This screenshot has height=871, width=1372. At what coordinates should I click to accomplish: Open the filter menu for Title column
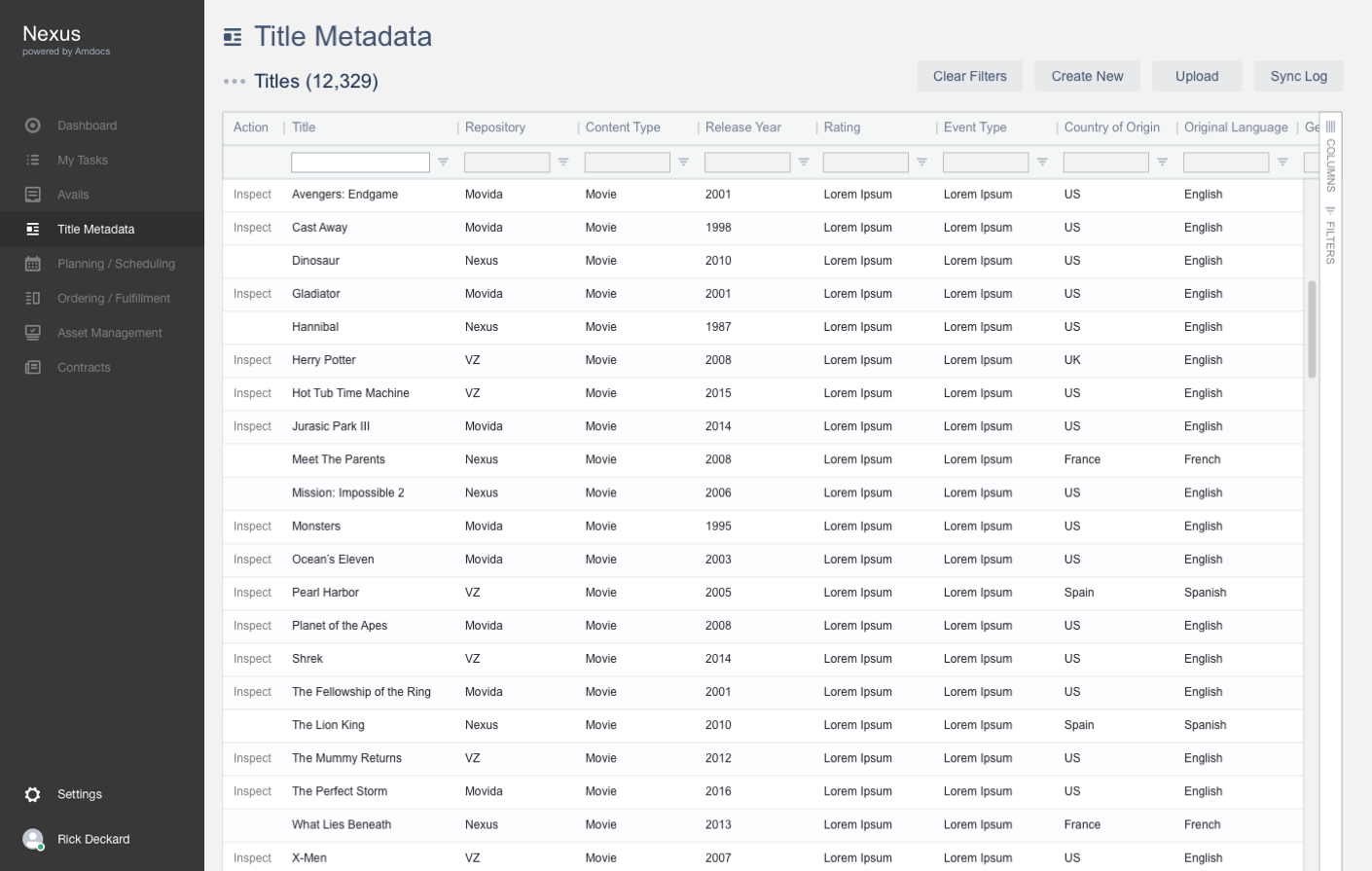click(x=443, y=163)
